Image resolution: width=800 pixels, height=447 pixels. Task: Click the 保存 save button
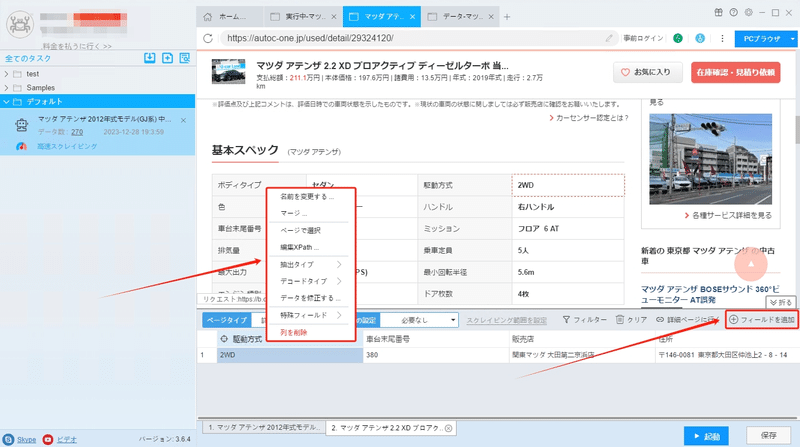click(x=768, y=436)
